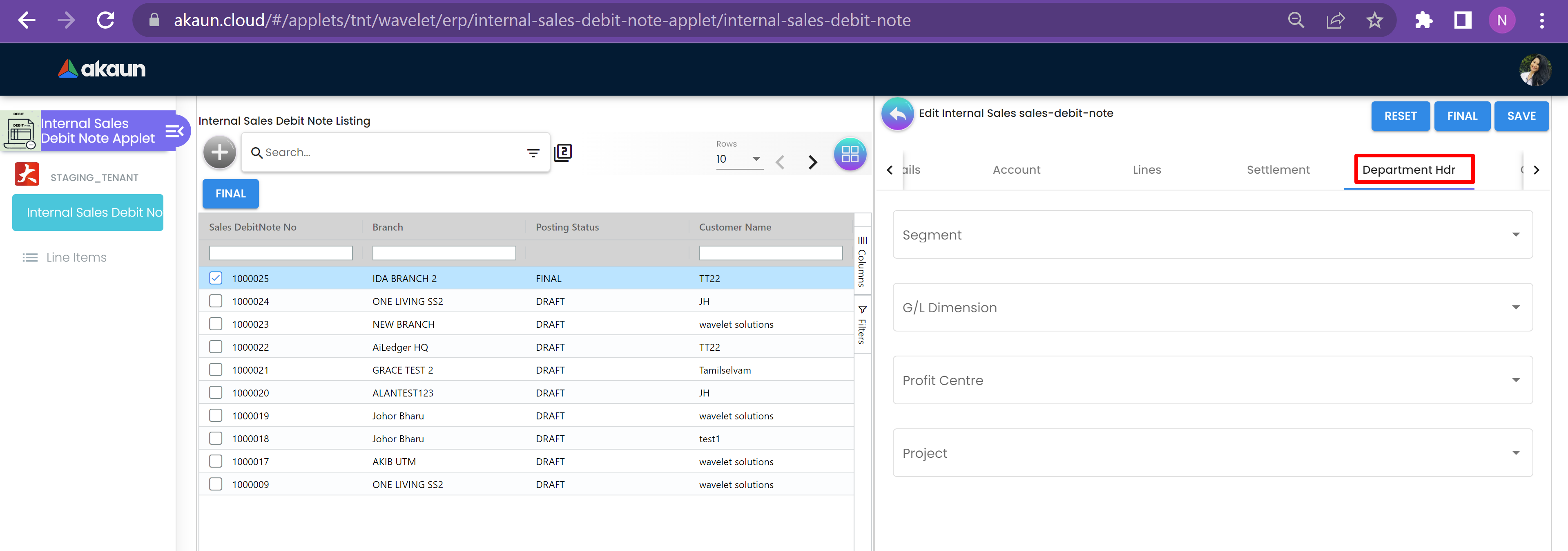Uncheck debit note 1000025 row
The image size is (1568, 551).
pos(216,278)
